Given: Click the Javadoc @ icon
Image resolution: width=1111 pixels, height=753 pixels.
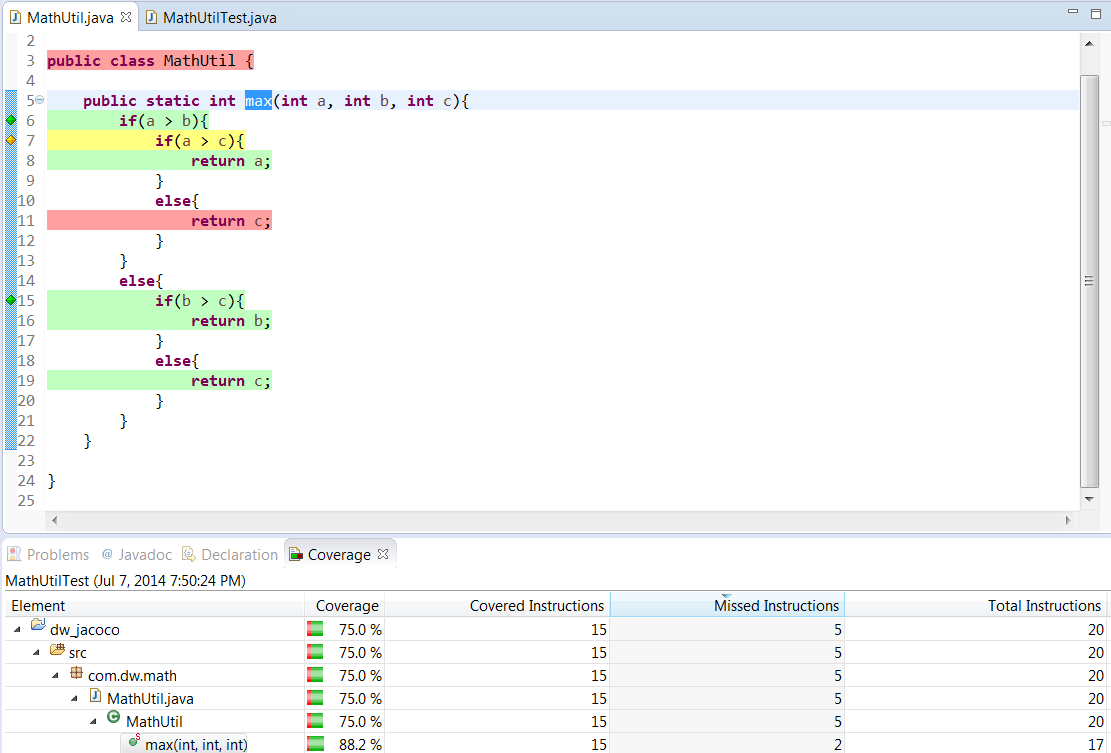Looking at the screenshot, I should pos(107,554).
